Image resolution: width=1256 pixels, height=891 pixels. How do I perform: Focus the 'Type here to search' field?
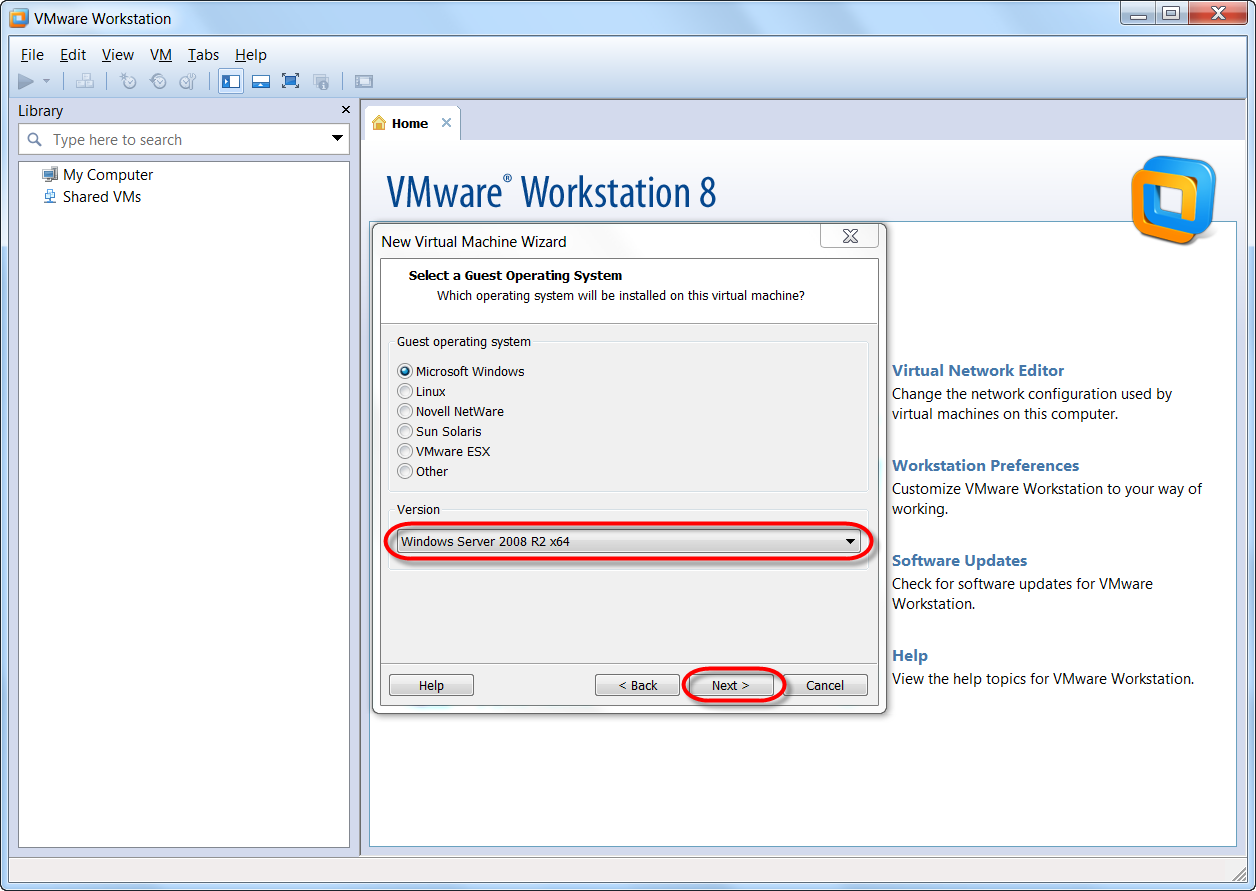point(184,139)
